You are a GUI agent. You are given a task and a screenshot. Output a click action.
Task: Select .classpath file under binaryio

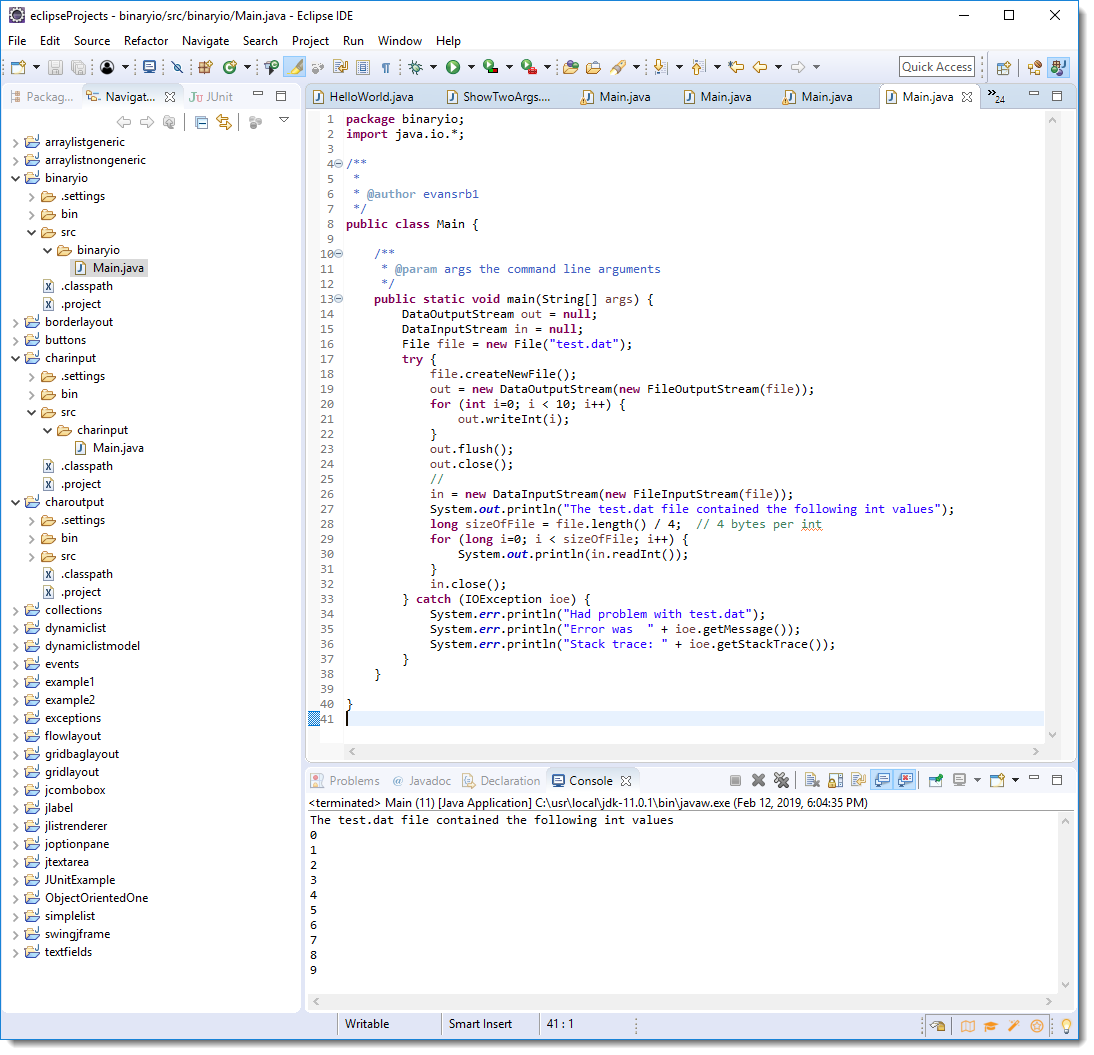[79, 287]
